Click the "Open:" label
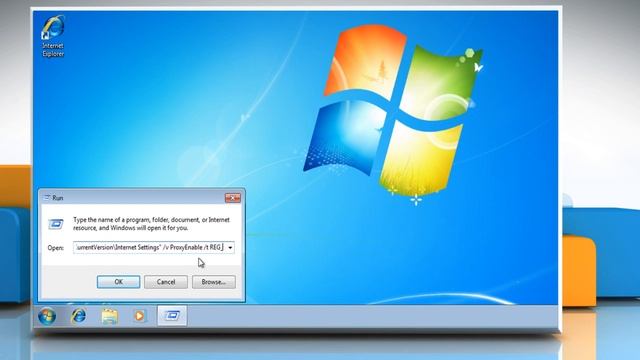This screenshot has height=360, width=640. (56, 248)
